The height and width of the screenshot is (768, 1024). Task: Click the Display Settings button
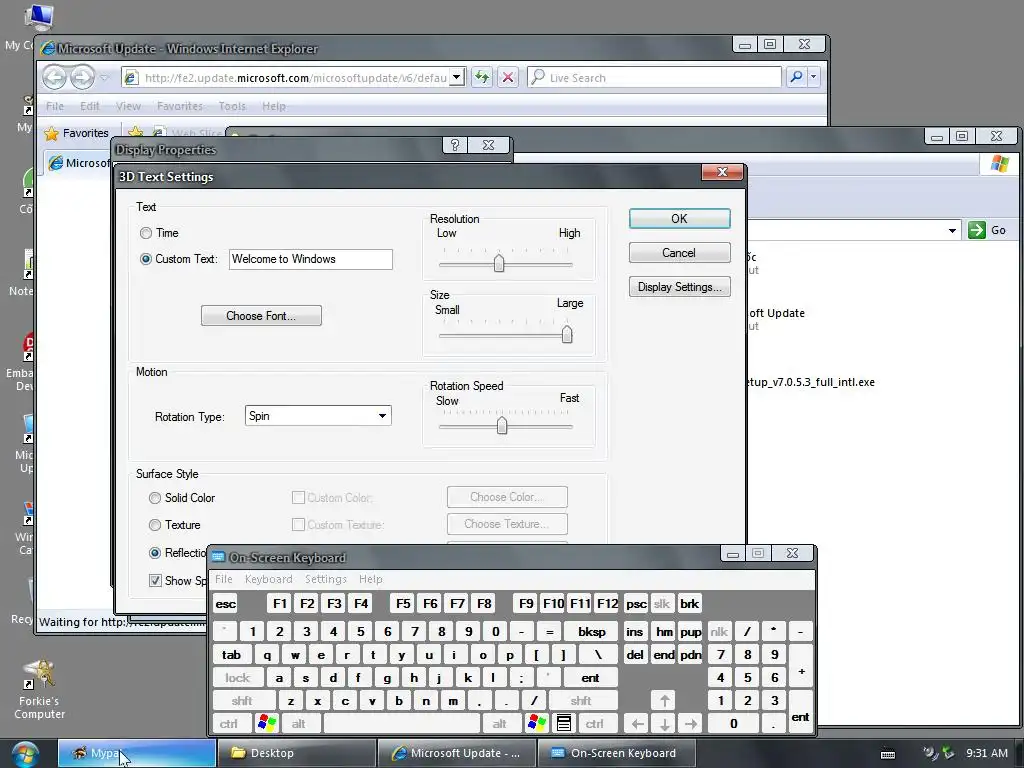[x=679, y=287]
